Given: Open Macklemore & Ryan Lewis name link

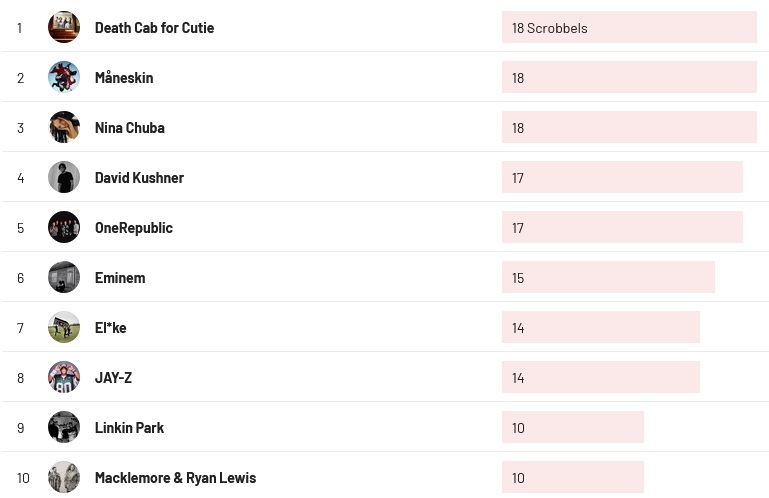Looking at the screenshot, I should [x=175, y=478].
